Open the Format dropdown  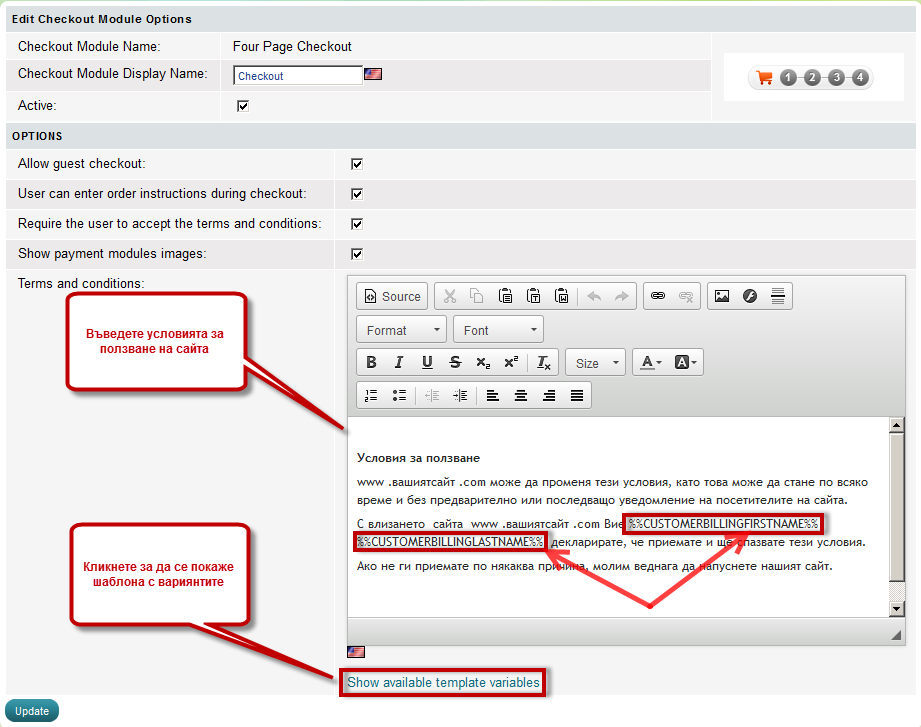point(401,330)
